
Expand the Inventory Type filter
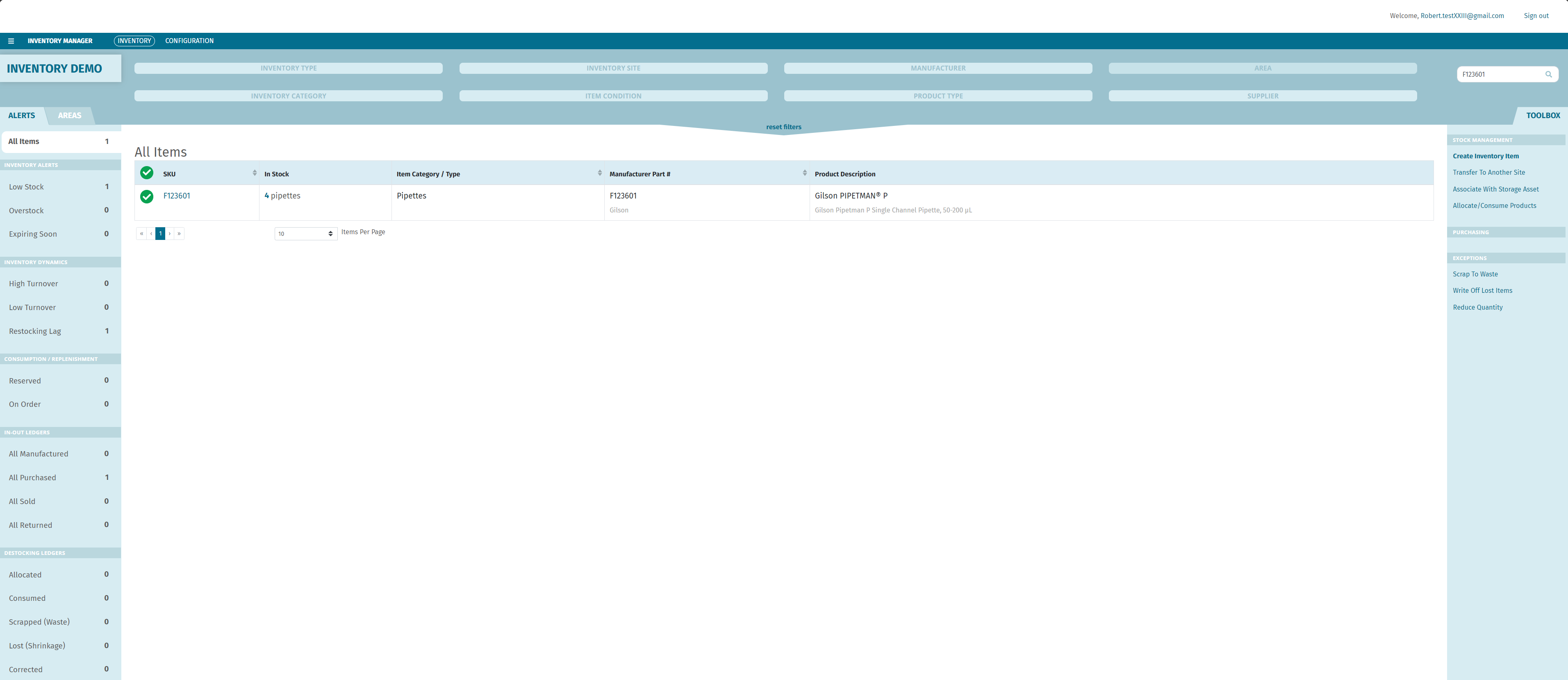(289, 68)
